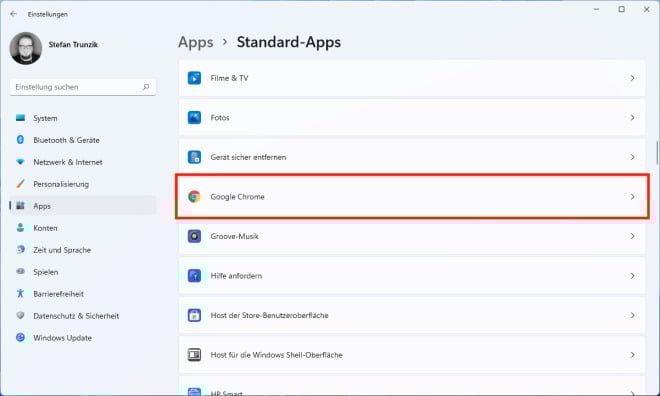This screenshot has width=660, height=396.
Task: Click the Apps icon in sidebar
Action: tap(20, 205)
